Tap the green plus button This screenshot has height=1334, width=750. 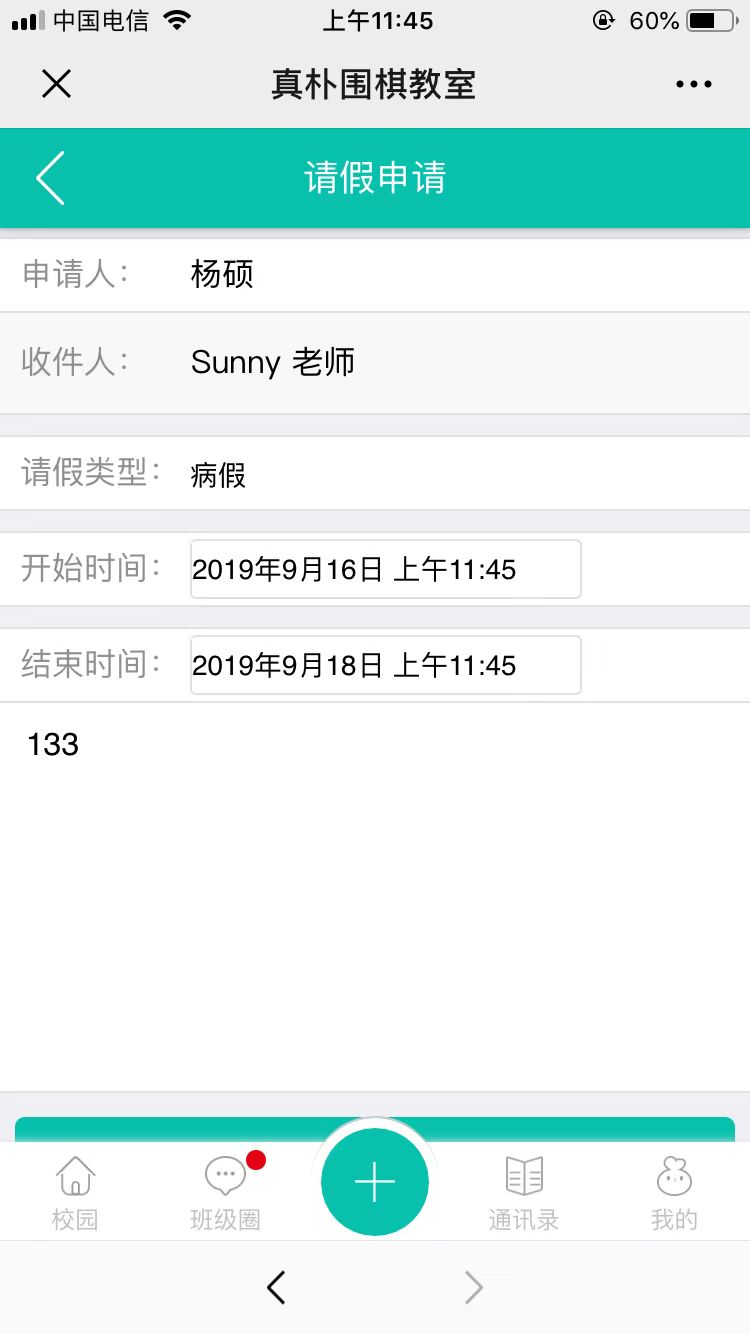point(375,1182)
